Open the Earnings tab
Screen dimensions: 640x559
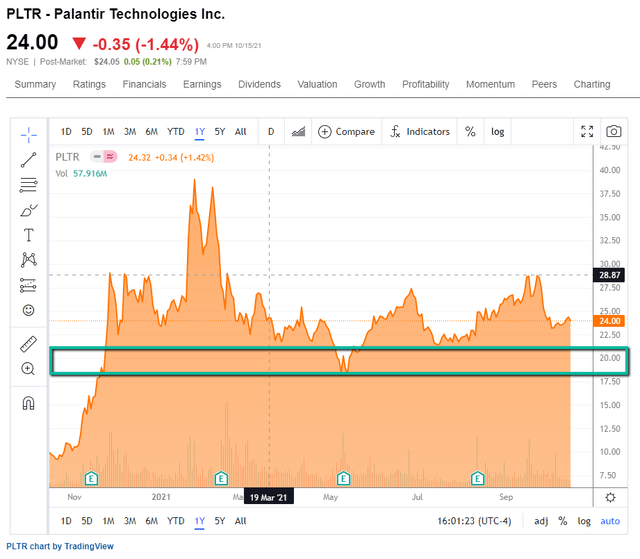click(x=202, y=84)
